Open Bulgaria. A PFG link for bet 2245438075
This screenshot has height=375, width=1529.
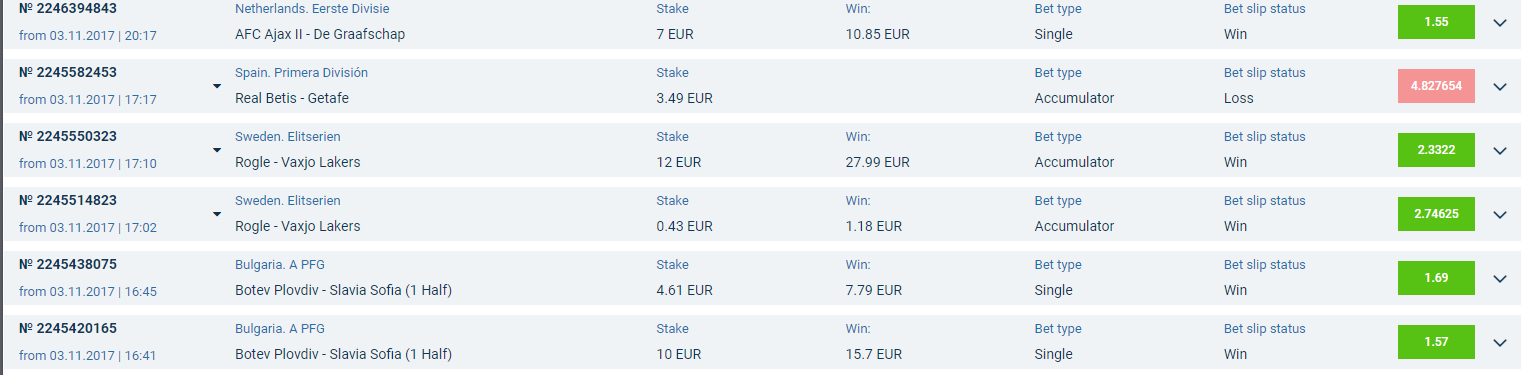[280, 265]
